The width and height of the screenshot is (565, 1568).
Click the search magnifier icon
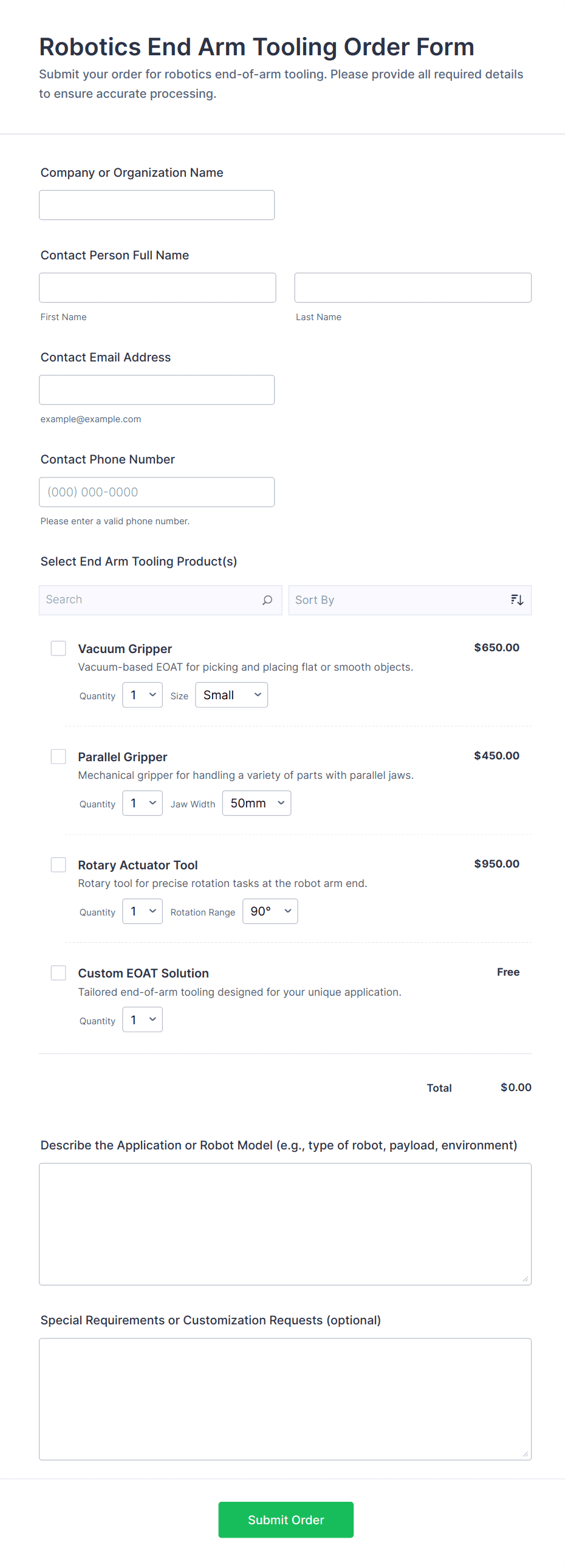[267, 600]
